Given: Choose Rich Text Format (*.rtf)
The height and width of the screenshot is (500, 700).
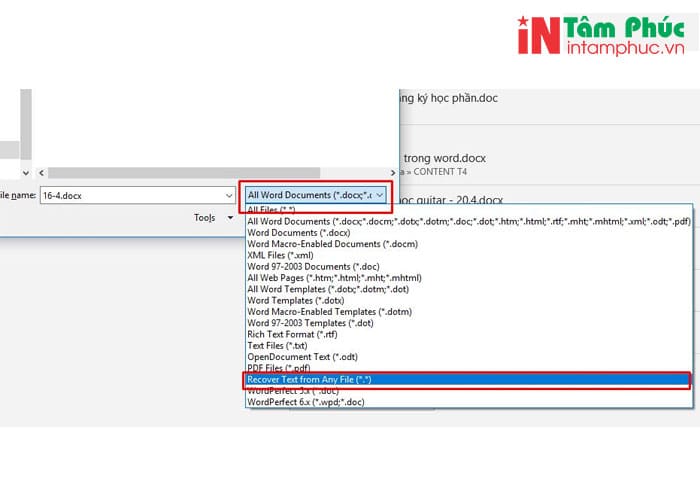Looking at the screenshot, I should pyautogui.click(x=295, y=335).
